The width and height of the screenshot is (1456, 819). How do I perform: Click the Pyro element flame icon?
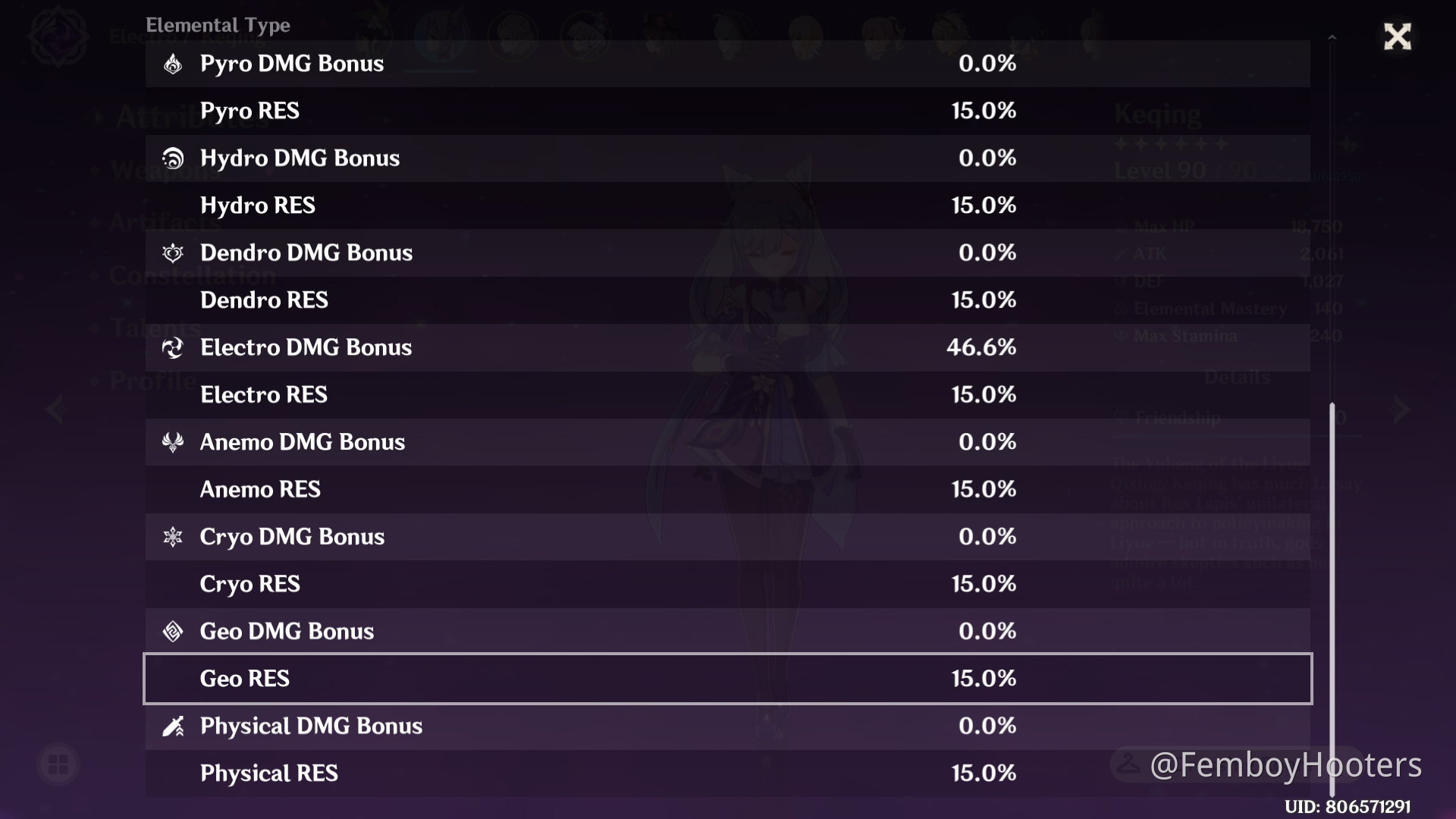click(x=173, y=64)
